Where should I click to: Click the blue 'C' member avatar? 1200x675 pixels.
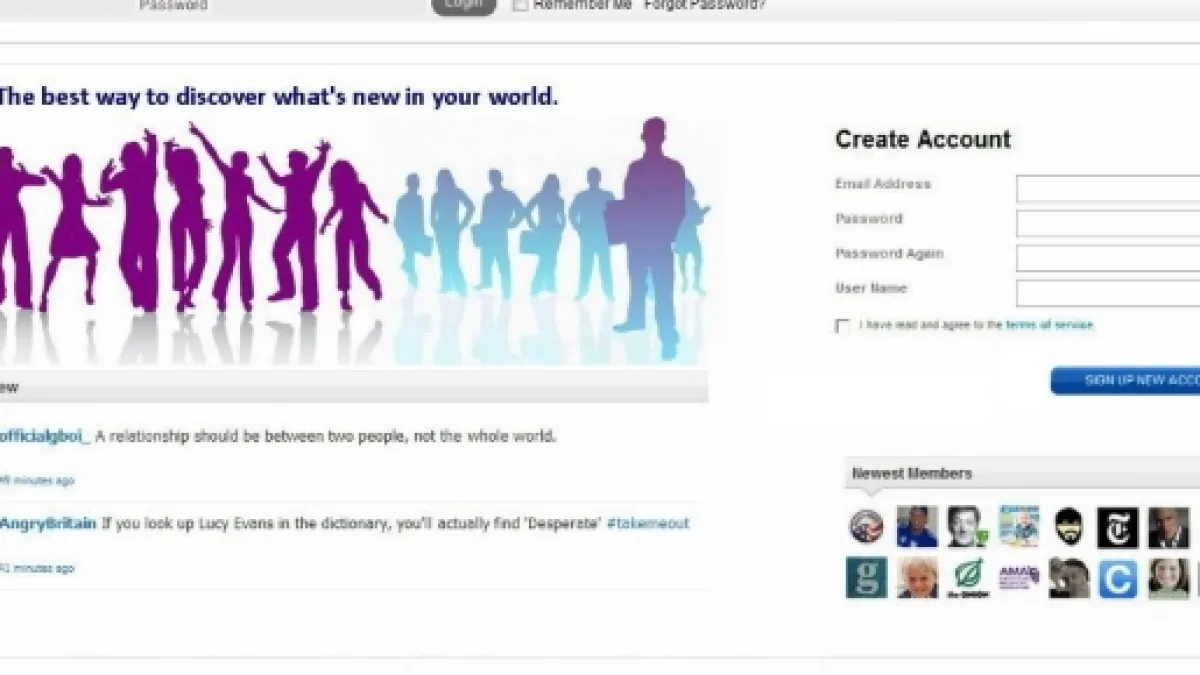pos(1117,578)
